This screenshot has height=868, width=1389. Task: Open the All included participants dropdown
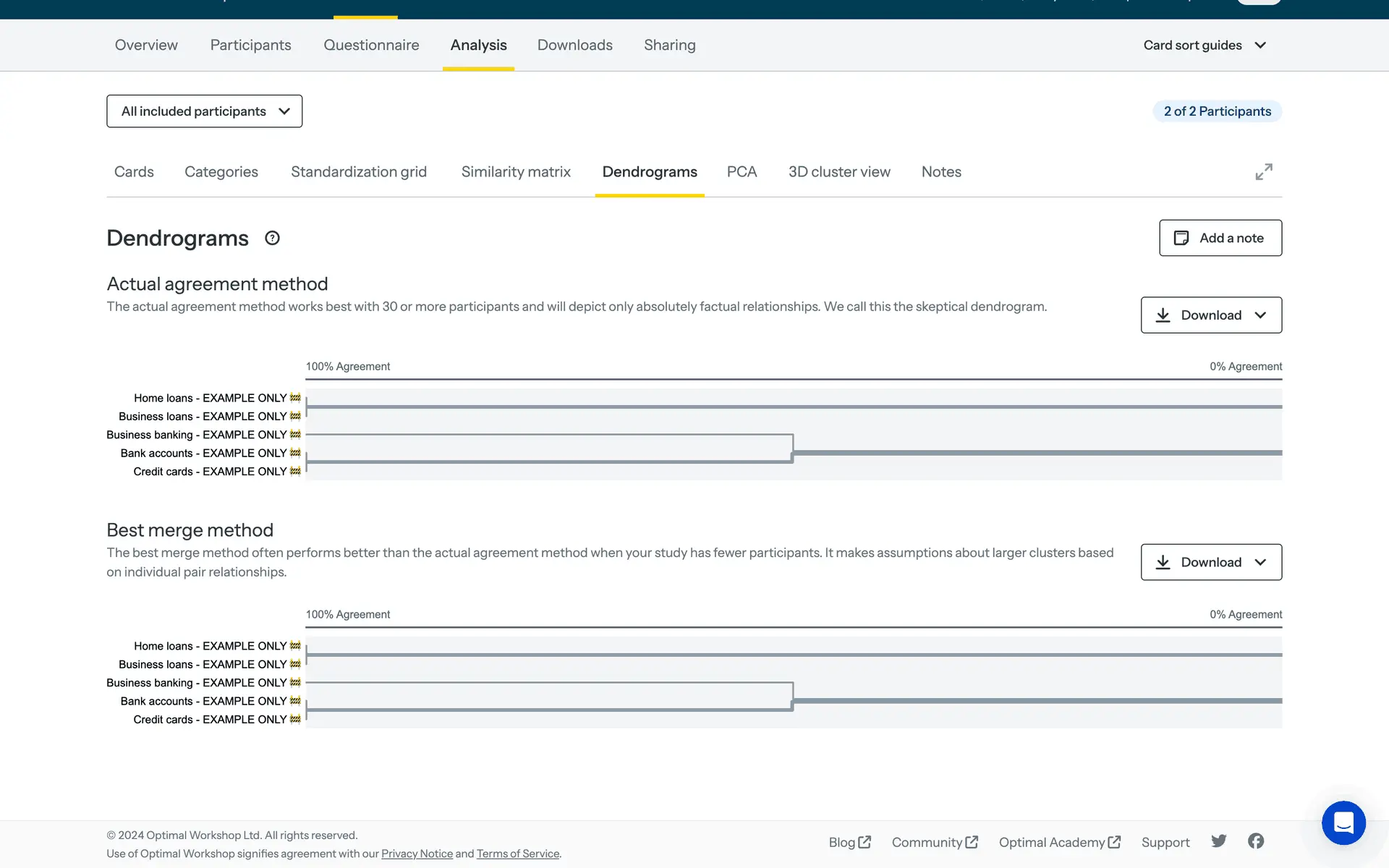tap(204, 111)
